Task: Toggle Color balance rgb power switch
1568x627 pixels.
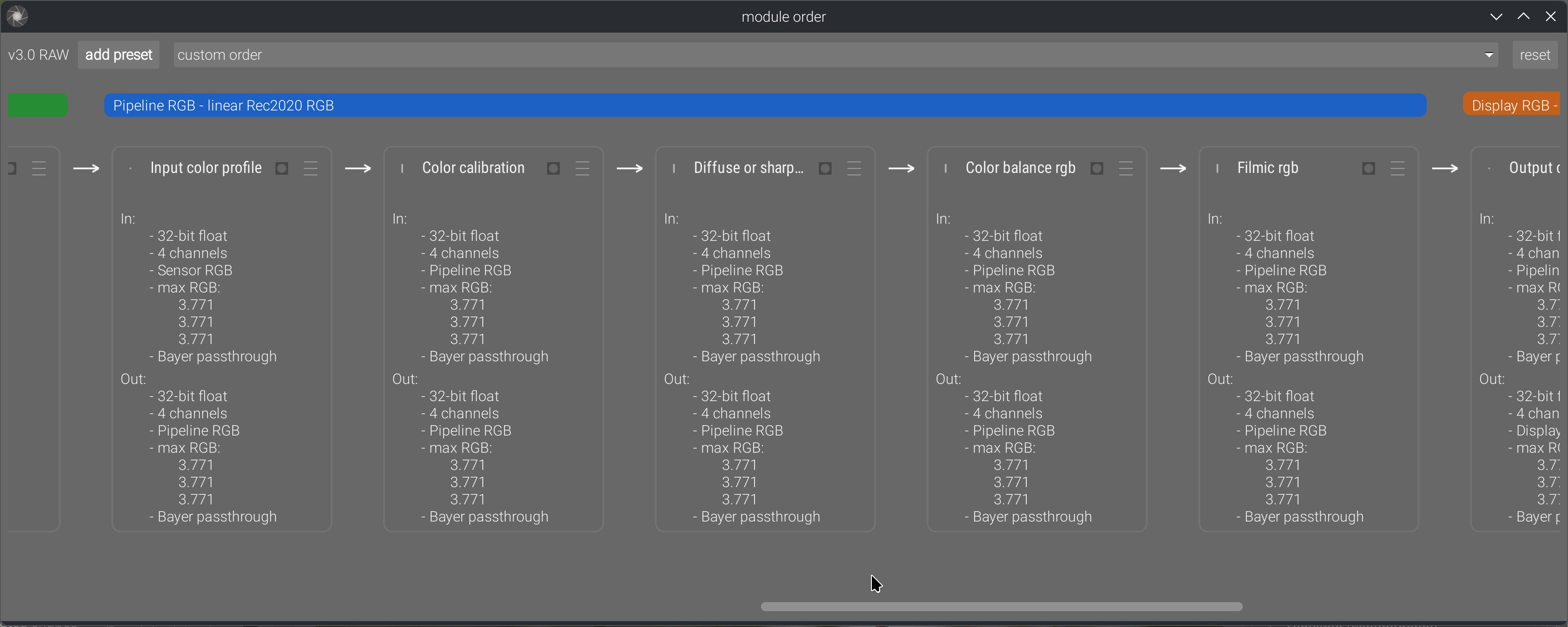Action: point(945,168)
